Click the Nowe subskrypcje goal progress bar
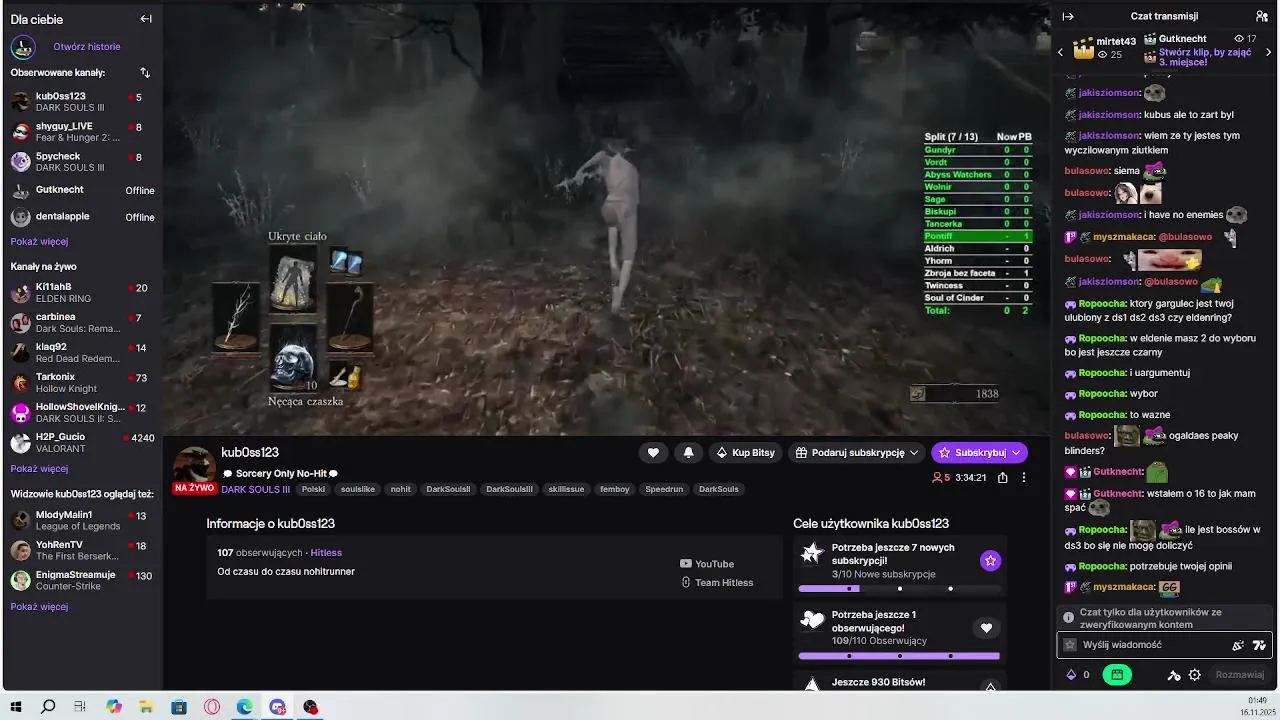 click(899, 589)
